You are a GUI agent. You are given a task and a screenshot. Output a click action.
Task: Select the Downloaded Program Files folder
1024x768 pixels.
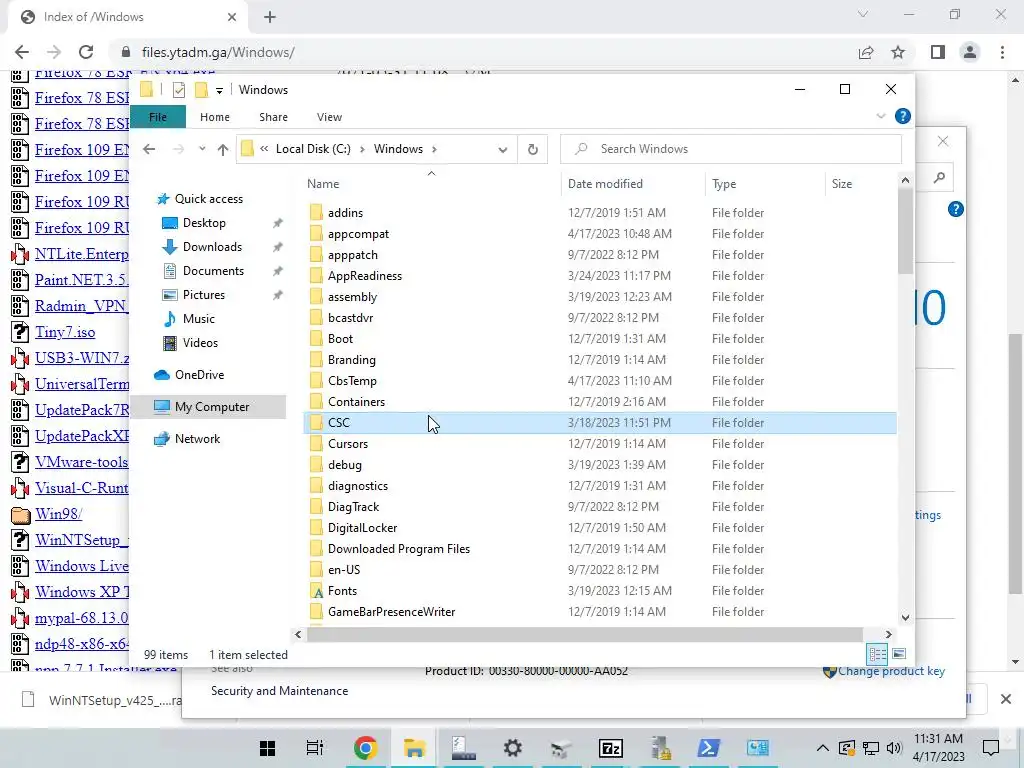399,549
